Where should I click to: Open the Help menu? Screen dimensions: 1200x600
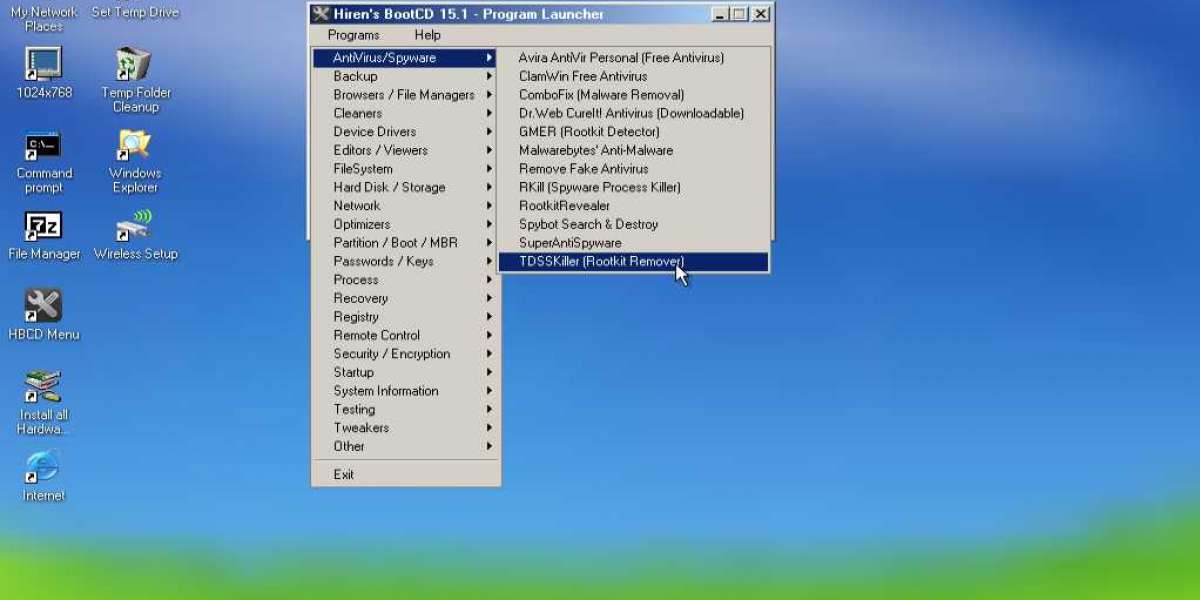427,35
